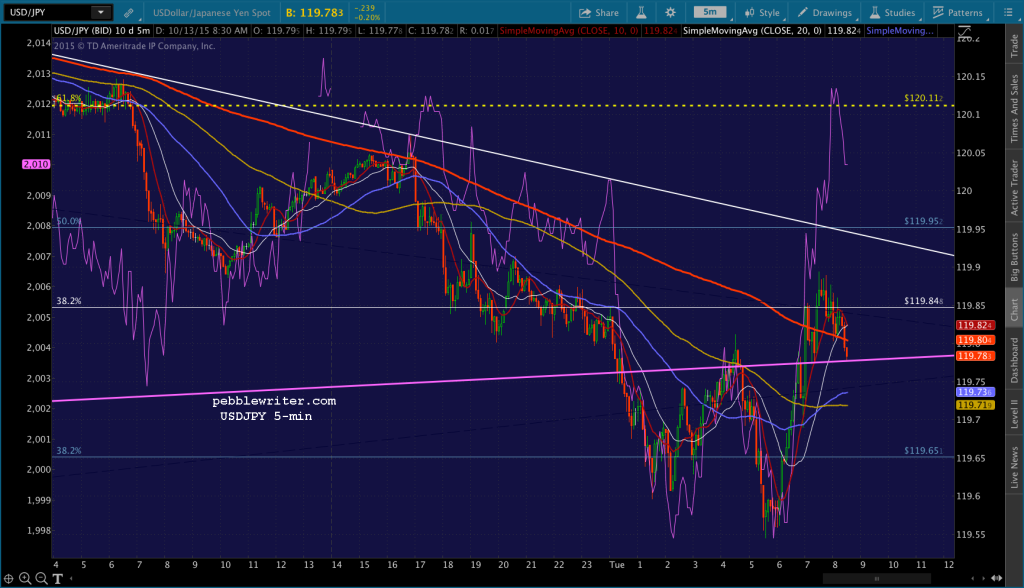
Task: Open the flask thinkScript editor icon
Action: 641,12
